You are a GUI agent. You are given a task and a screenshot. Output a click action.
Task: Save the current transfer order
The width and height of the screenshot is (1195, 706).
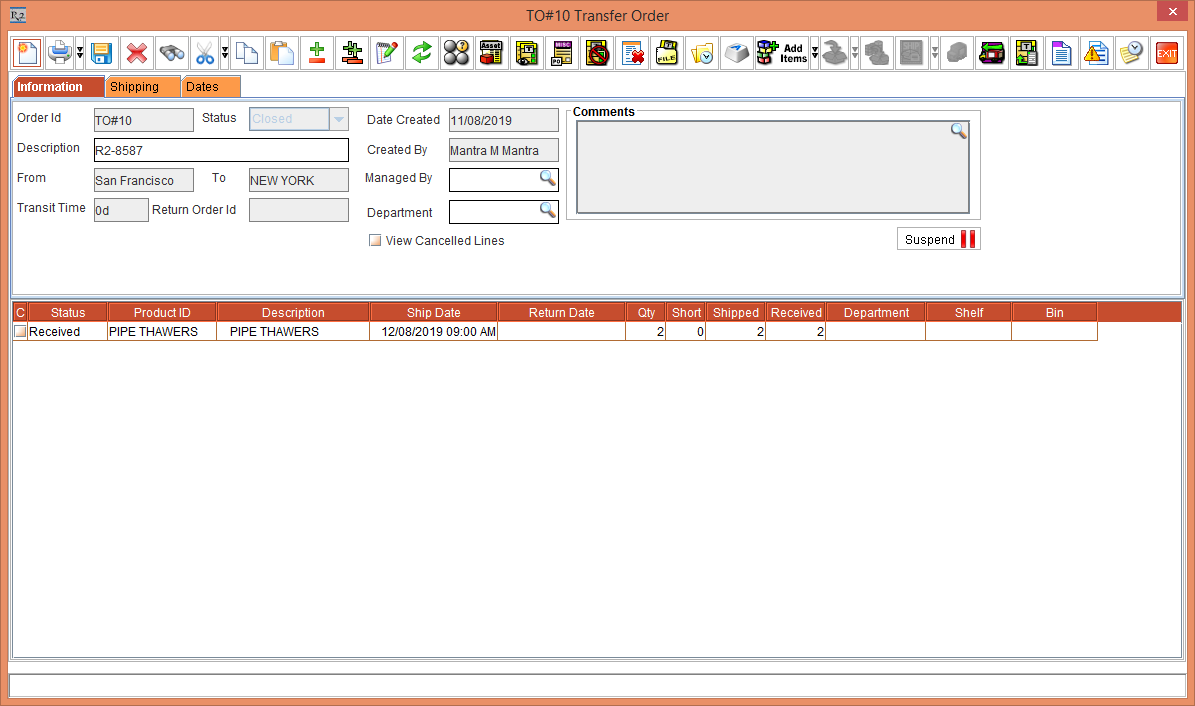coord(102,52)
